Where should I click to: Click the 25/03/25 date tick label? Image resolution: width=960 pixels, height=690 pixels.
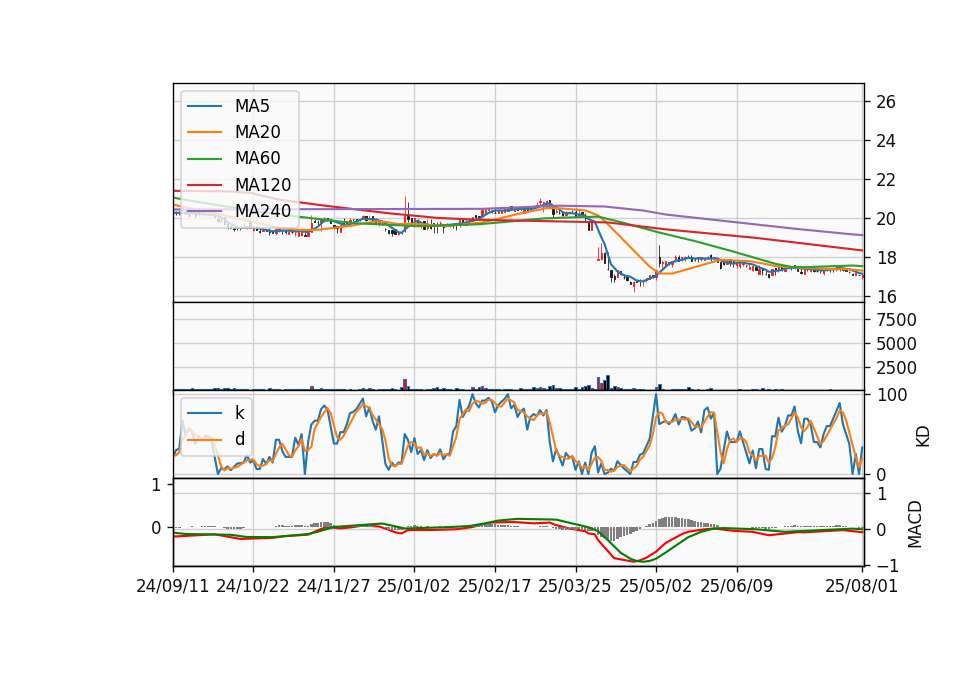(x=575, y=587)
